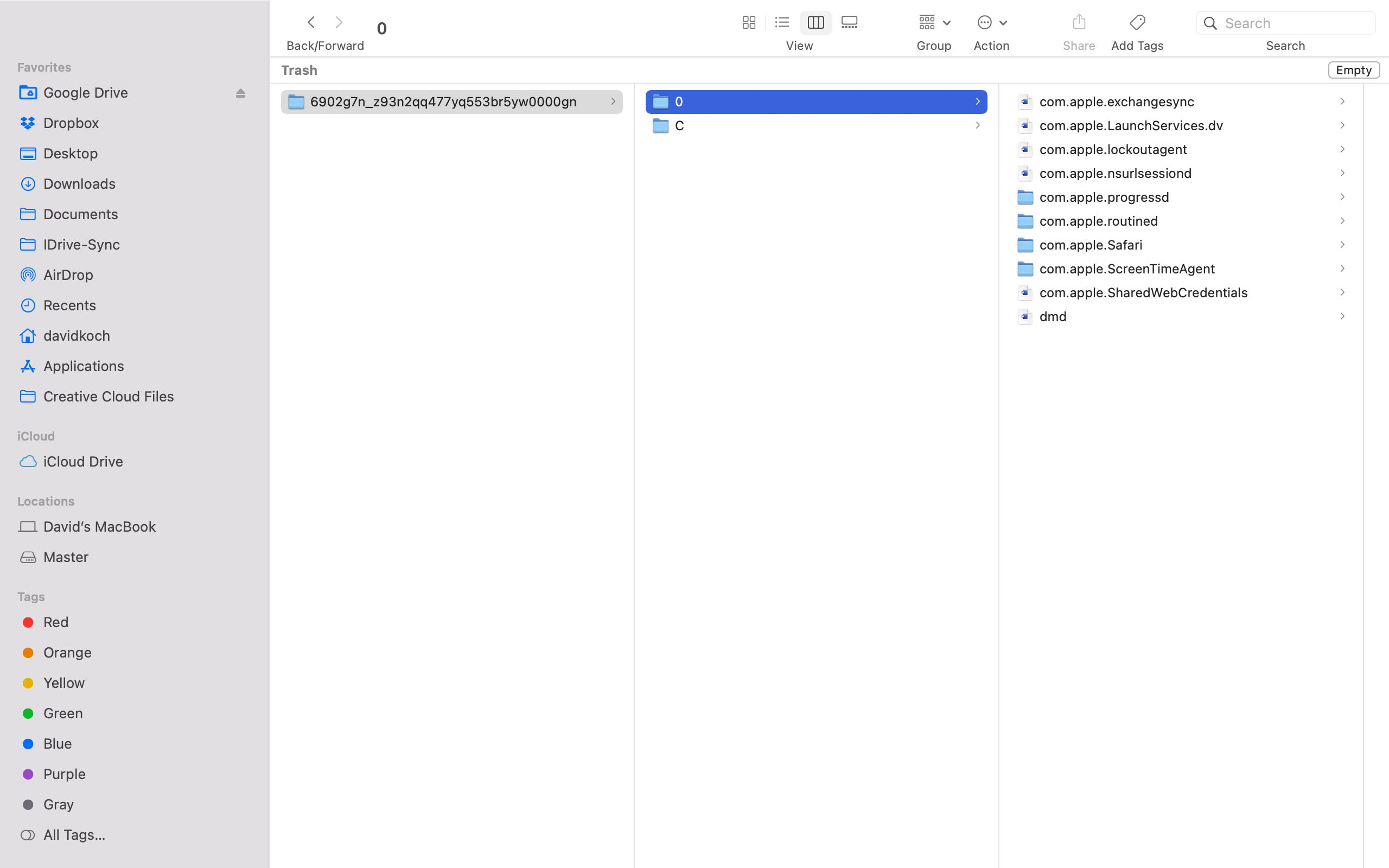Select Applications in the sidebar

tap(84, 366)
